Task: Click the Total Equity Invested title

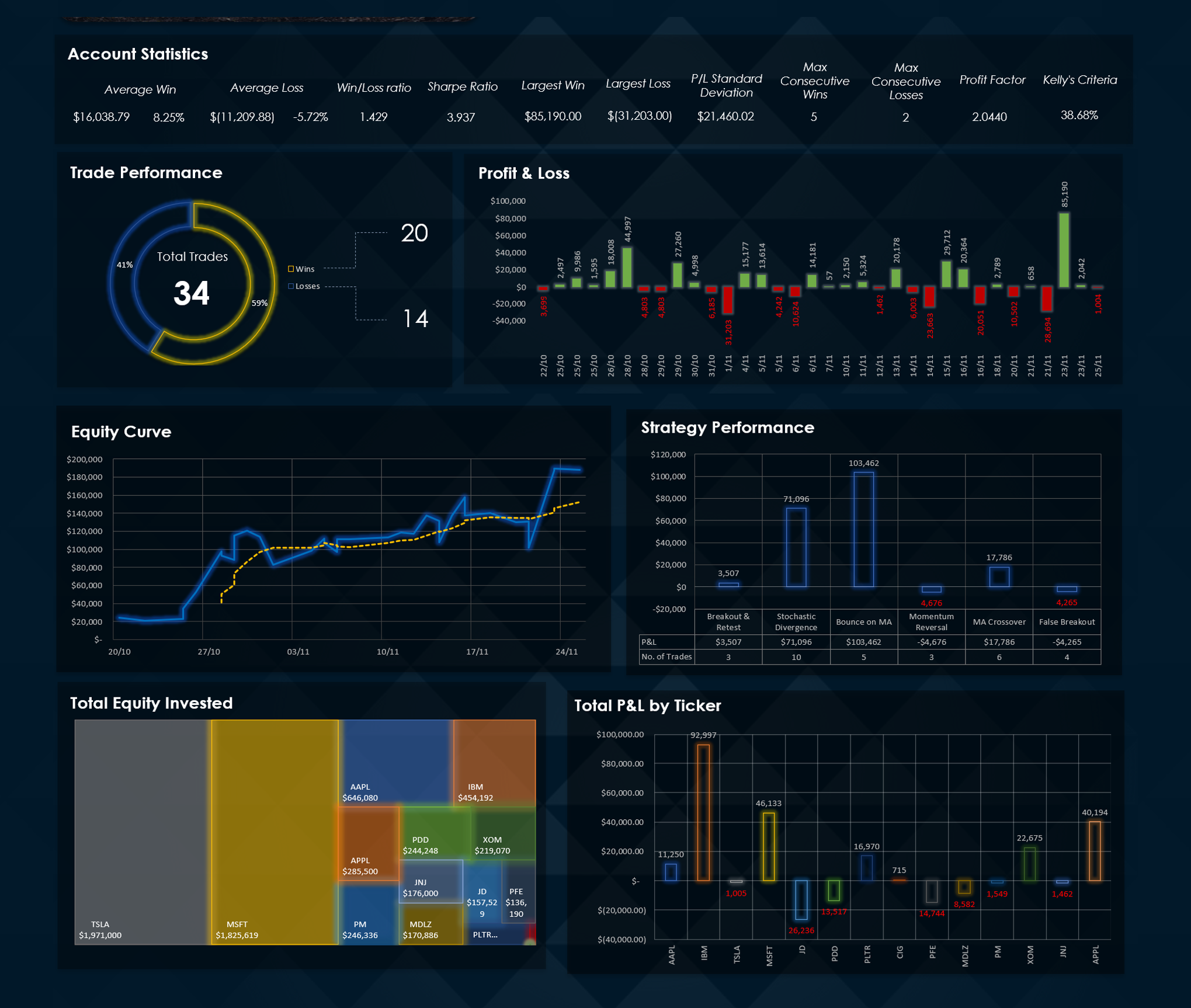Action: coord(151,703)
